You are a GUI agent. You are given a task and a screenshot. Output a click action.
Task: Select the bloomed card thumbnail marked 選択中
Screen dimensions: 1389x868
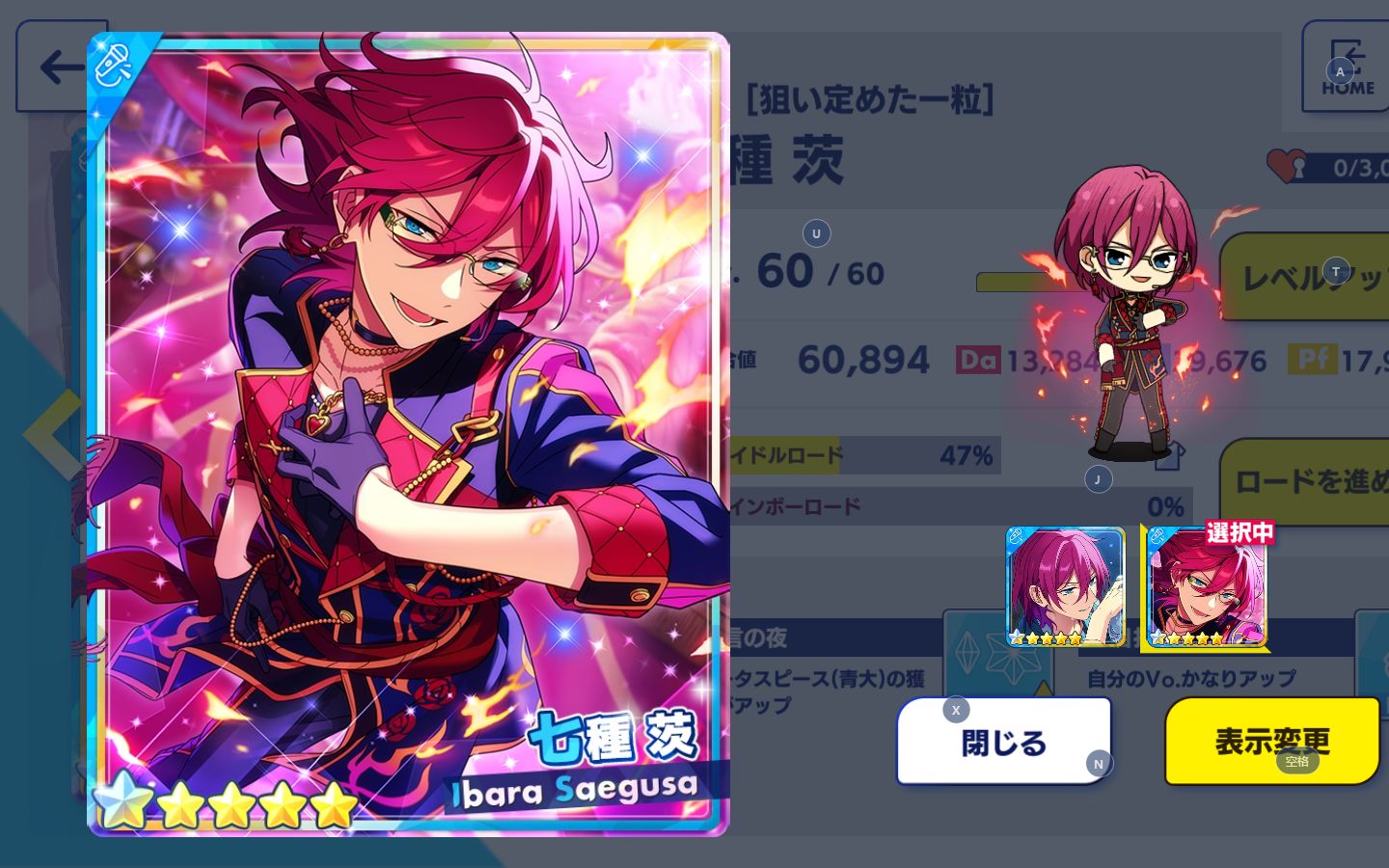tap(1207, 586)
